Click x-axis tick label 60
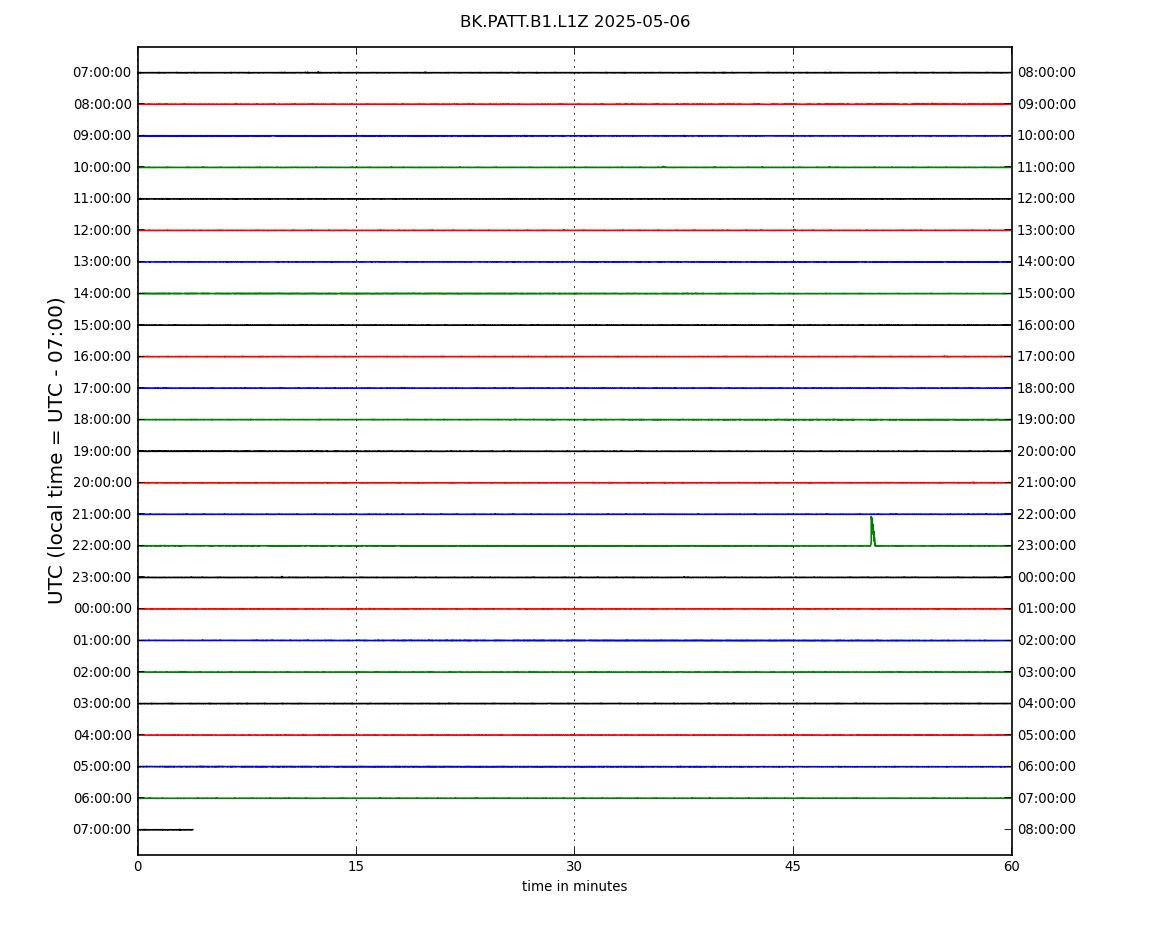Image resolution: width=1150 pixels, height=950 pixels. [1011, 866]
